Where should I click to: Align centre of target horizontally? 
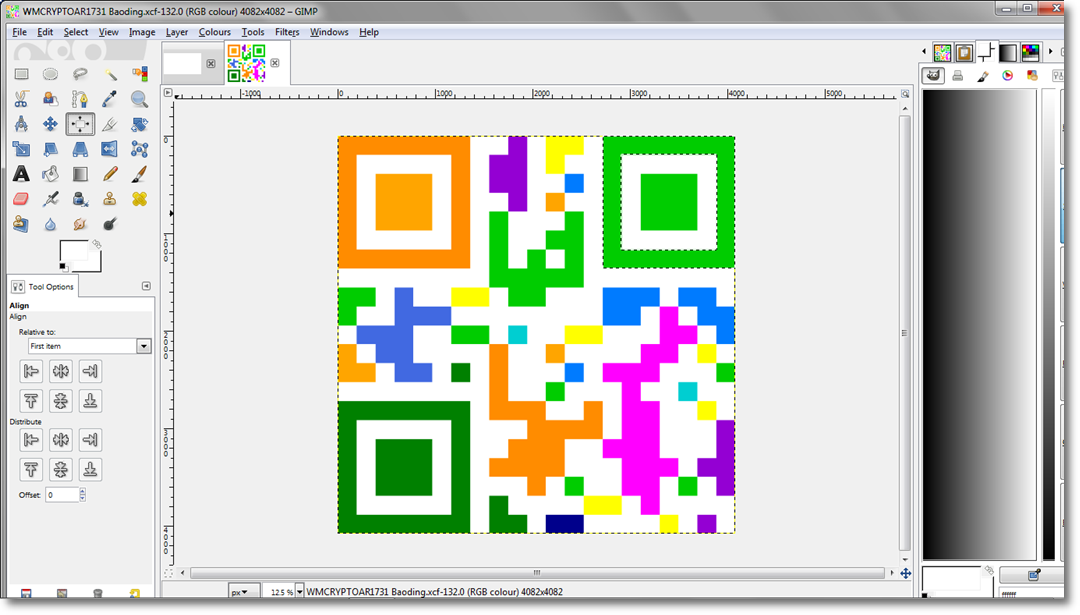(x=61, y=371)
